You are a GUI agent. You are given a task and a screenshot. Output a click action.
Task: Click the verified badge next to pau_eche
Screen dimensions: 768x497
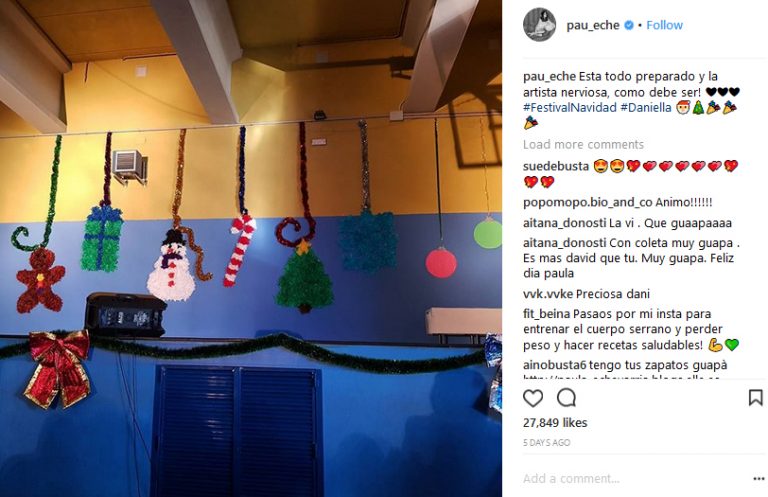click(x=628, y=25)
